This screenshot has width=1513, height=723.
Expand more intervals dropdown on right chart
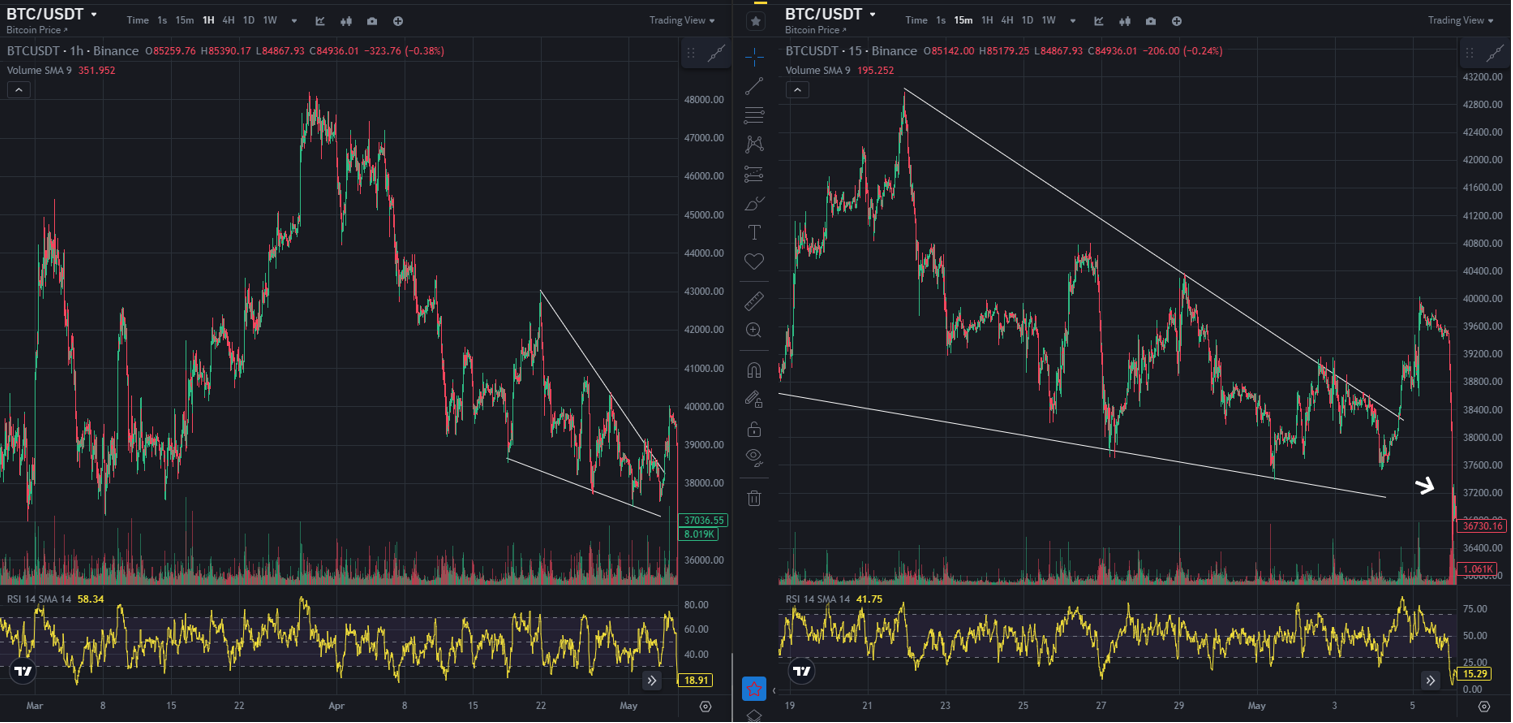coord(1073,21)
